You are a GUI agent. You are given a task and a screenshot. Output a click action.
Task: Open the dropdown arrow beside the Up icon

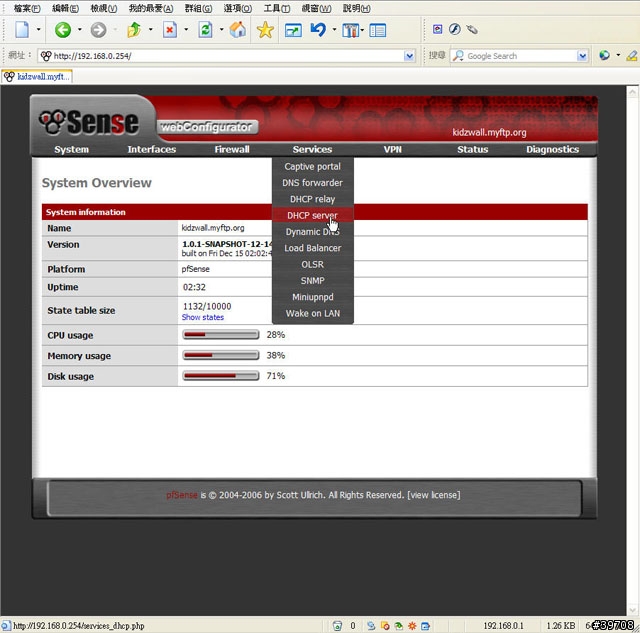pos(151,29)
